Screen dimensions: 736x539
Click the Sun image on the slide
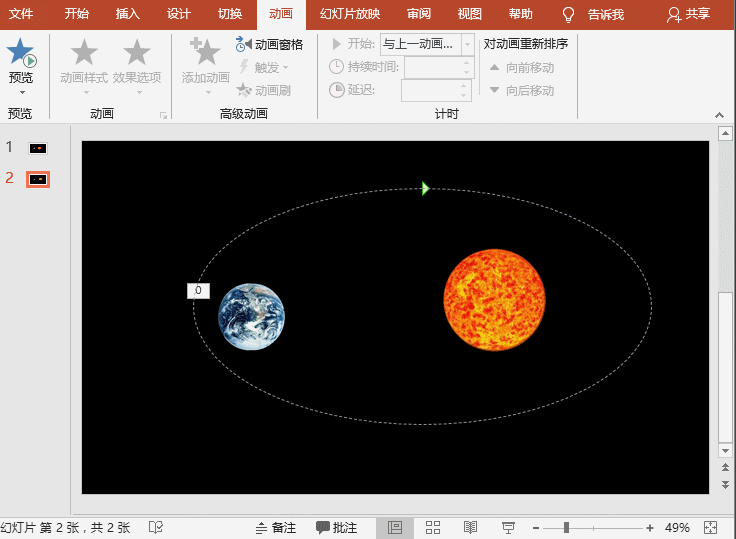pyautogui.click(x=494, y=300)
